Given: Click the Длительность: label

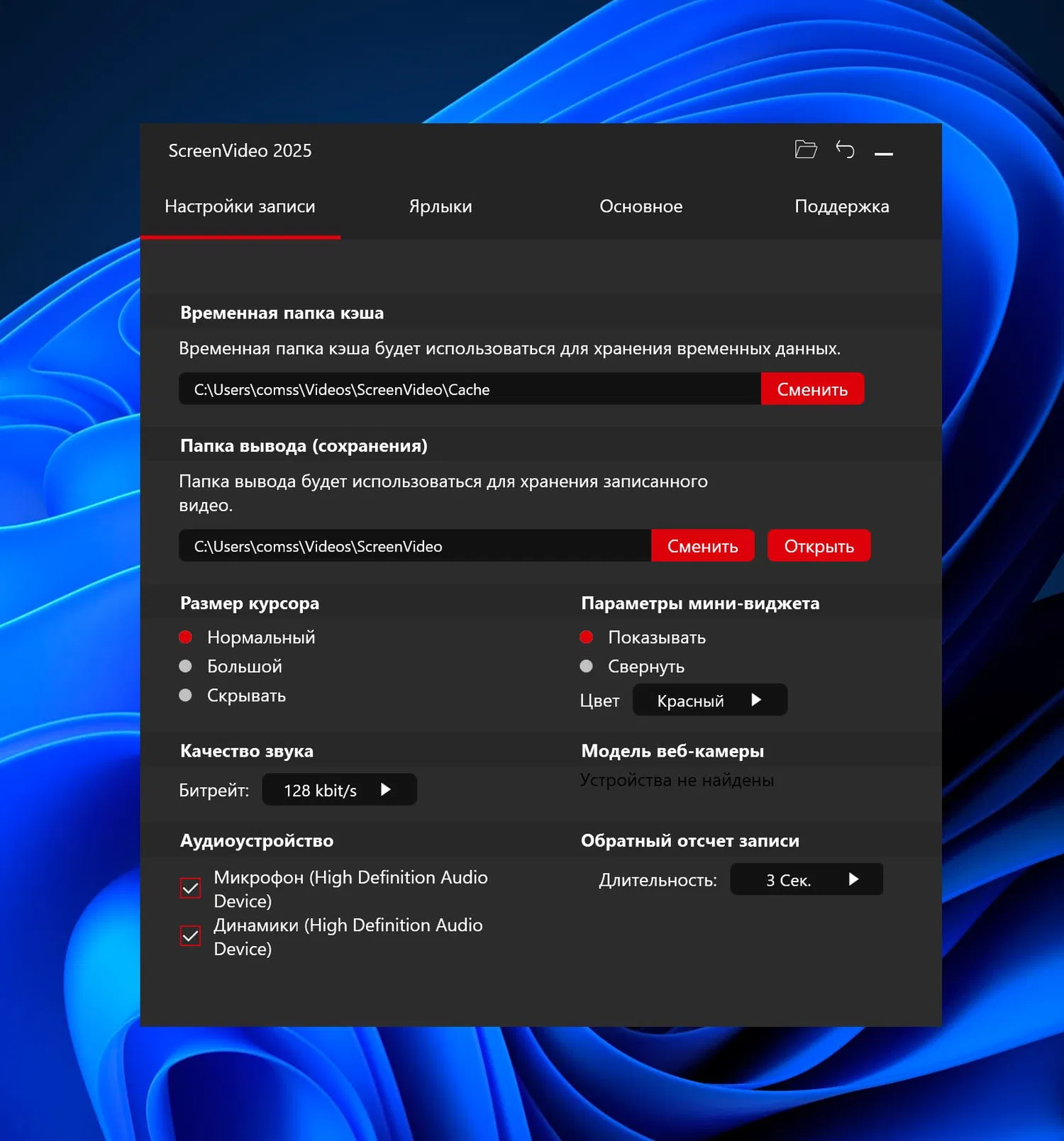Looking at the screenshot, I should coord(658,880).
